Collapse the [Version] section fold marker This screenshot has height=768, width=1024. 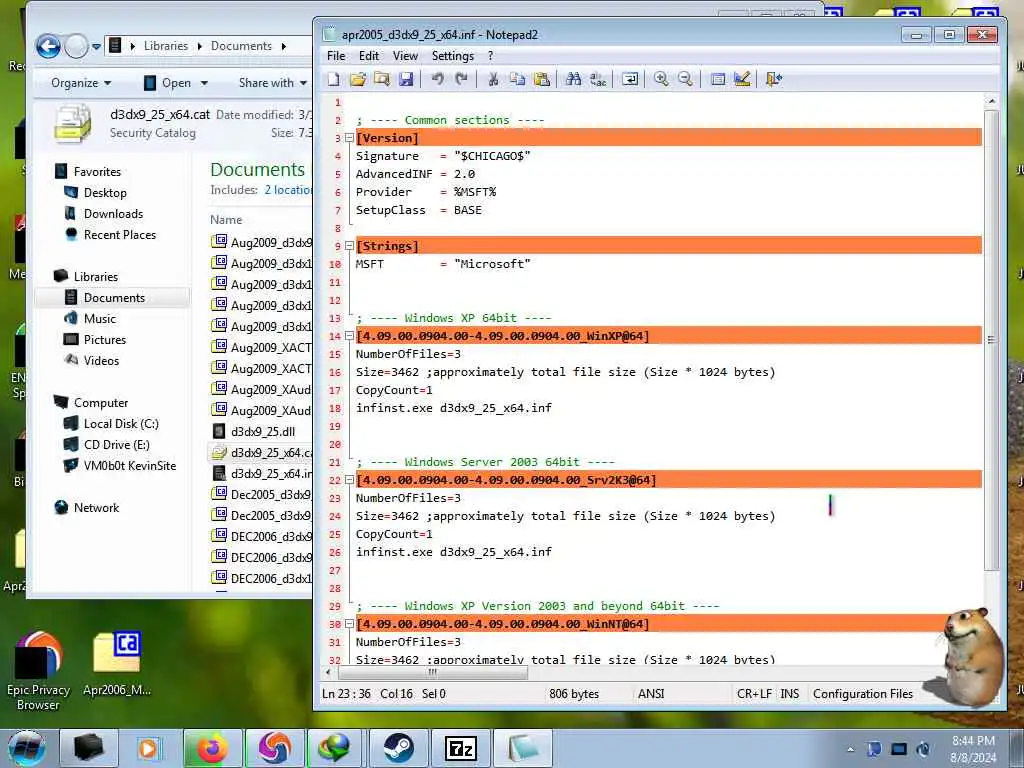coord(349,138)
